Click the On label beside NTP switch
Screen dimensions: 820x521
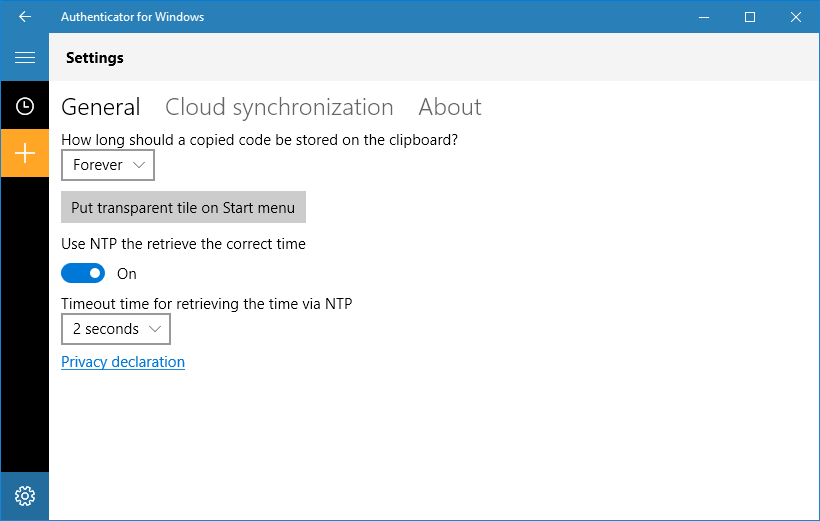pyautogui.click(x=127, y=274)
